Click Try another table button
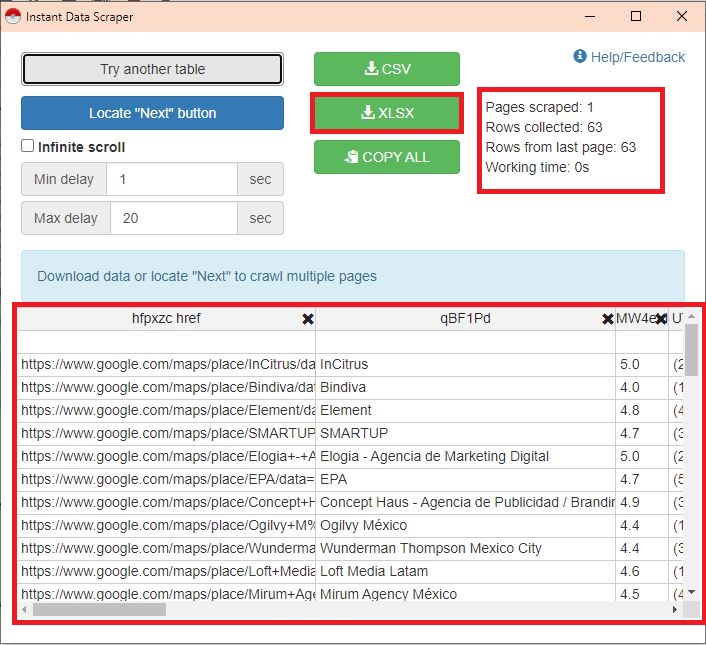 tap(152, 69)
